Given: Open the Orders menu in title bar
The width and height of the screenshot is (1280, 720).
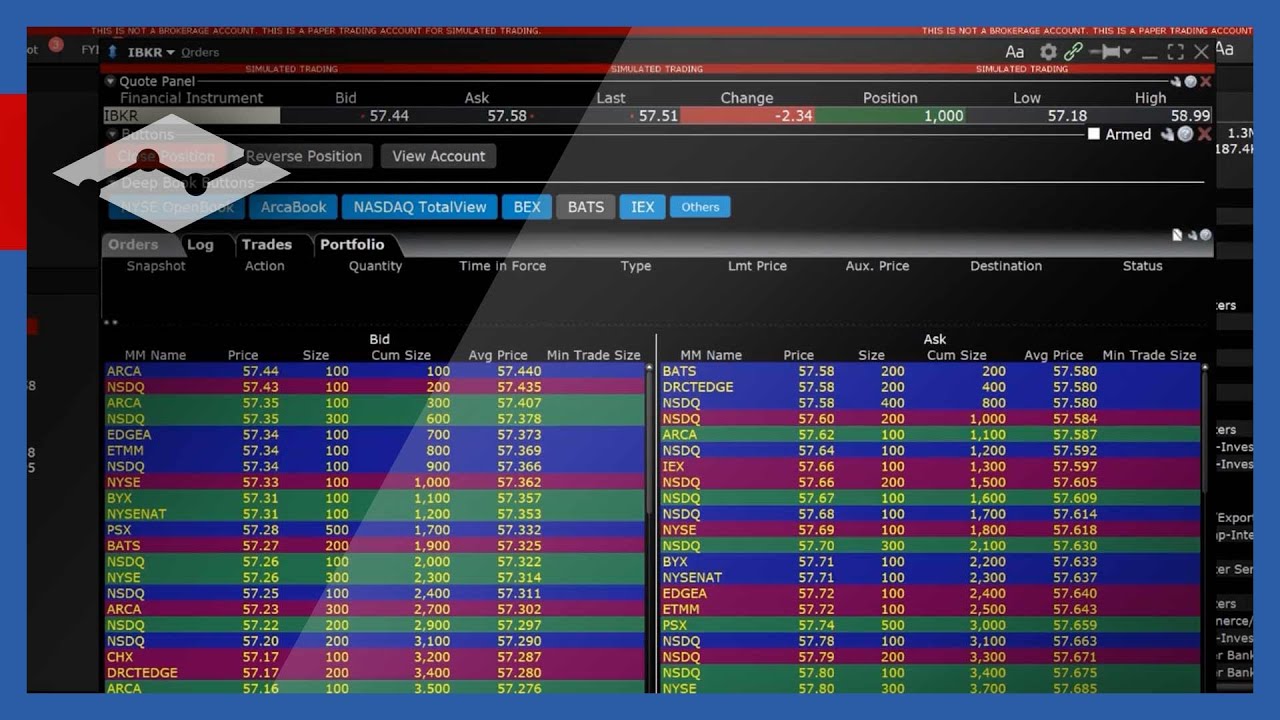Looking at the screenshot, I should [x=200, y=52].
